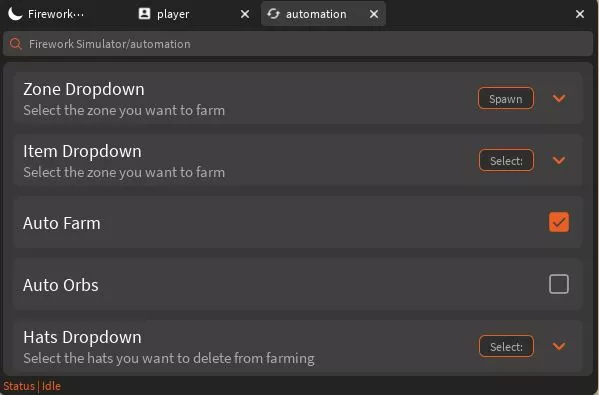Close the player tab
The image size is (599, 395).
click(x=245, y=15)
